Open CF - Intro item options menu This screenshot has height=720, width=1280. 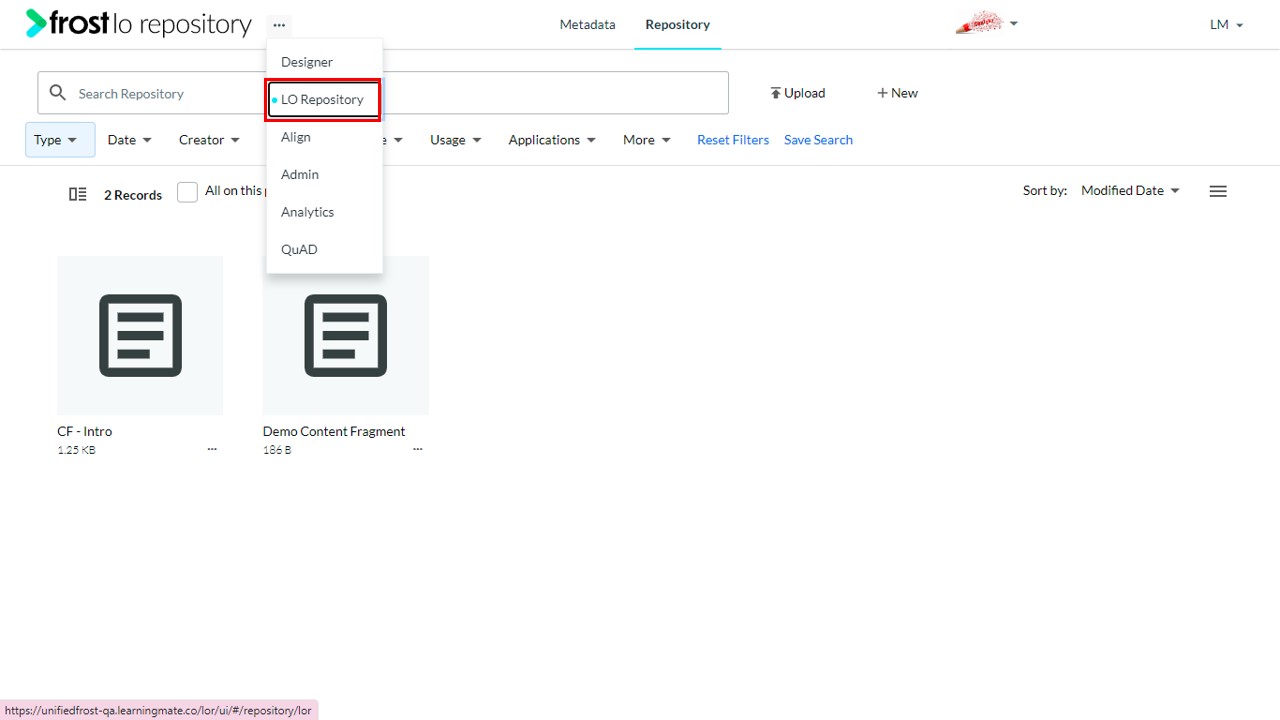[x=212, y=450]
